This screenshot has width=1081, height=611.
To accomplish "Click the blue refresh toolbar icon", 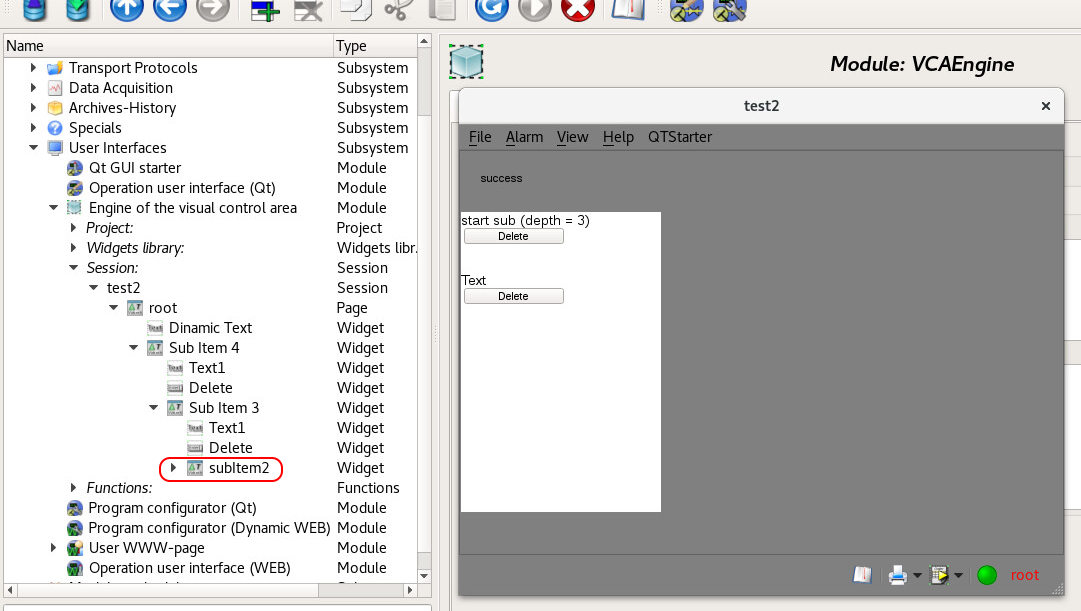I will 490,9.
